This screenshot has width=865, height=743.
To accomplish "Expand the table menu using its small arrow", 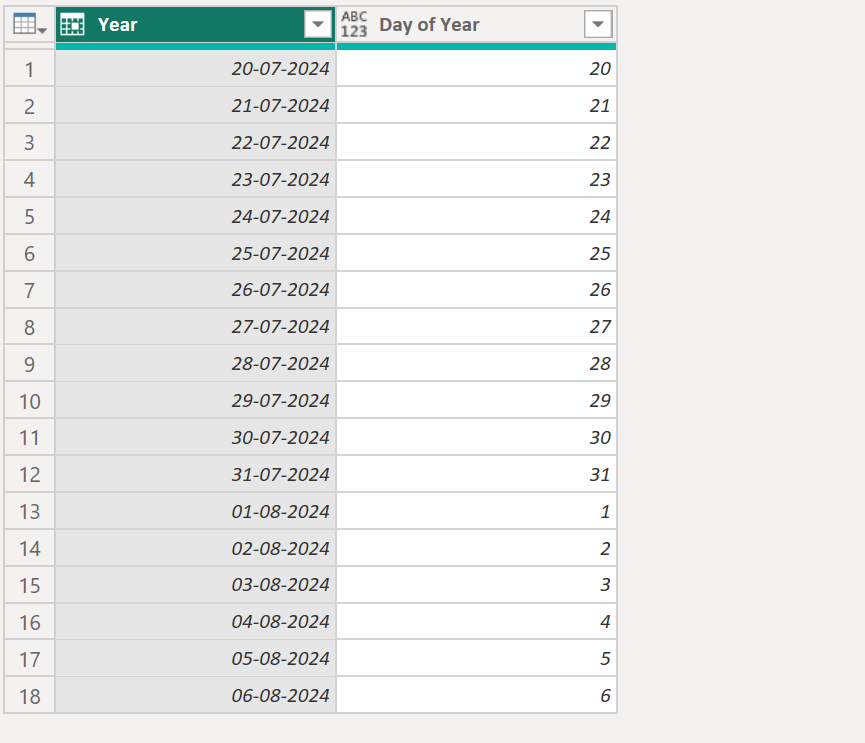I will click(38, 30).
